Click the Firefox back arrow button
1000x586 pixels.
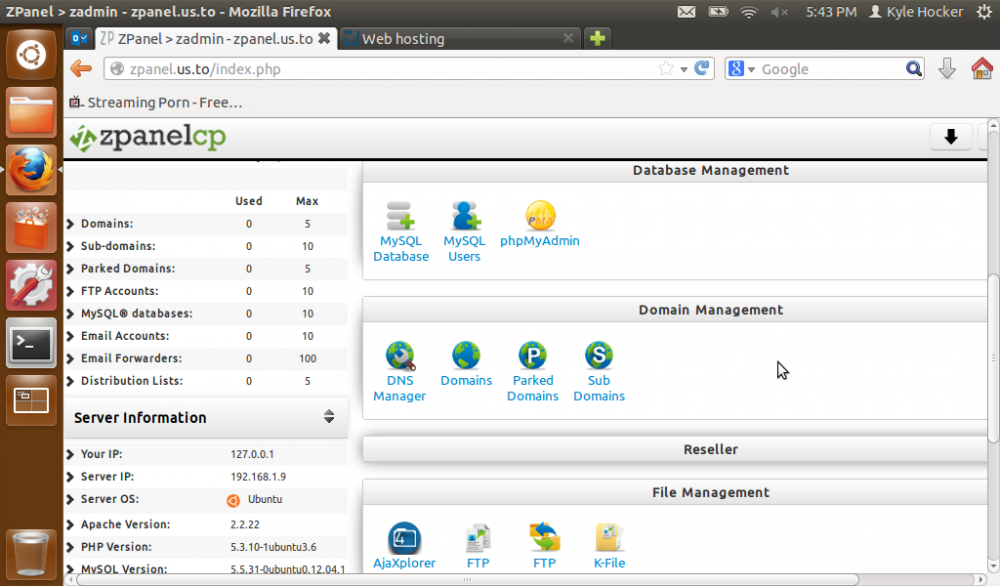82,69
